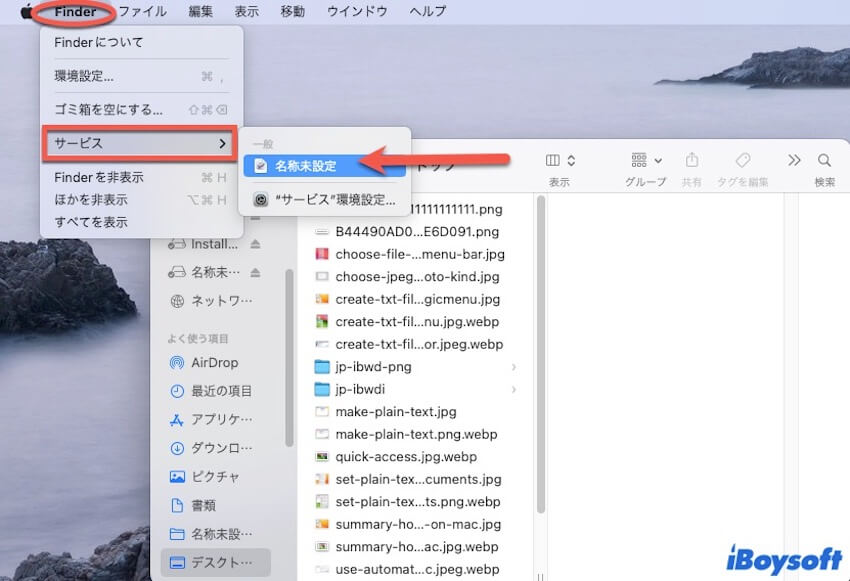Select the make-plain-text.jpg file
This screenshot has width=850, height=581.
tap(396, 412)
